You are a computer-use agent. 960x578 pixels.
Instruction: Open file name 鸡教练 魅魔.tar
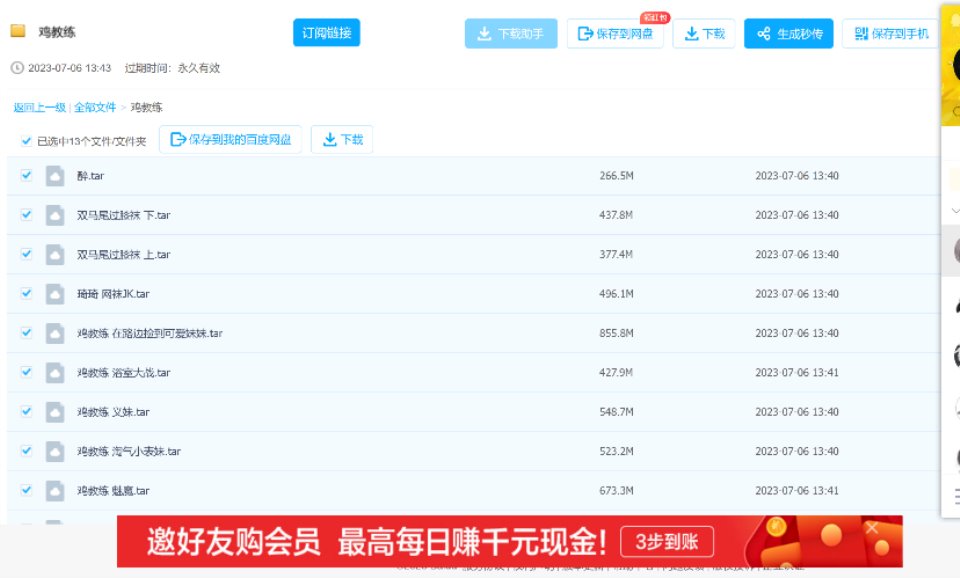click(113, 490)
